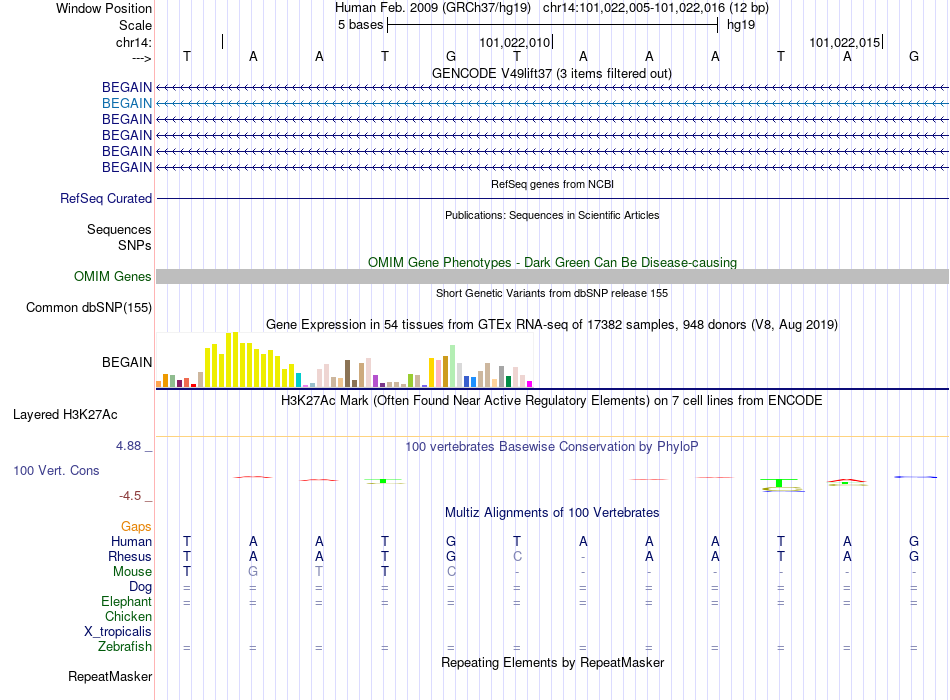Click the Scale label
Viewport: 950px width, 700px height.
pyautogui.click(x=136, y=25)
